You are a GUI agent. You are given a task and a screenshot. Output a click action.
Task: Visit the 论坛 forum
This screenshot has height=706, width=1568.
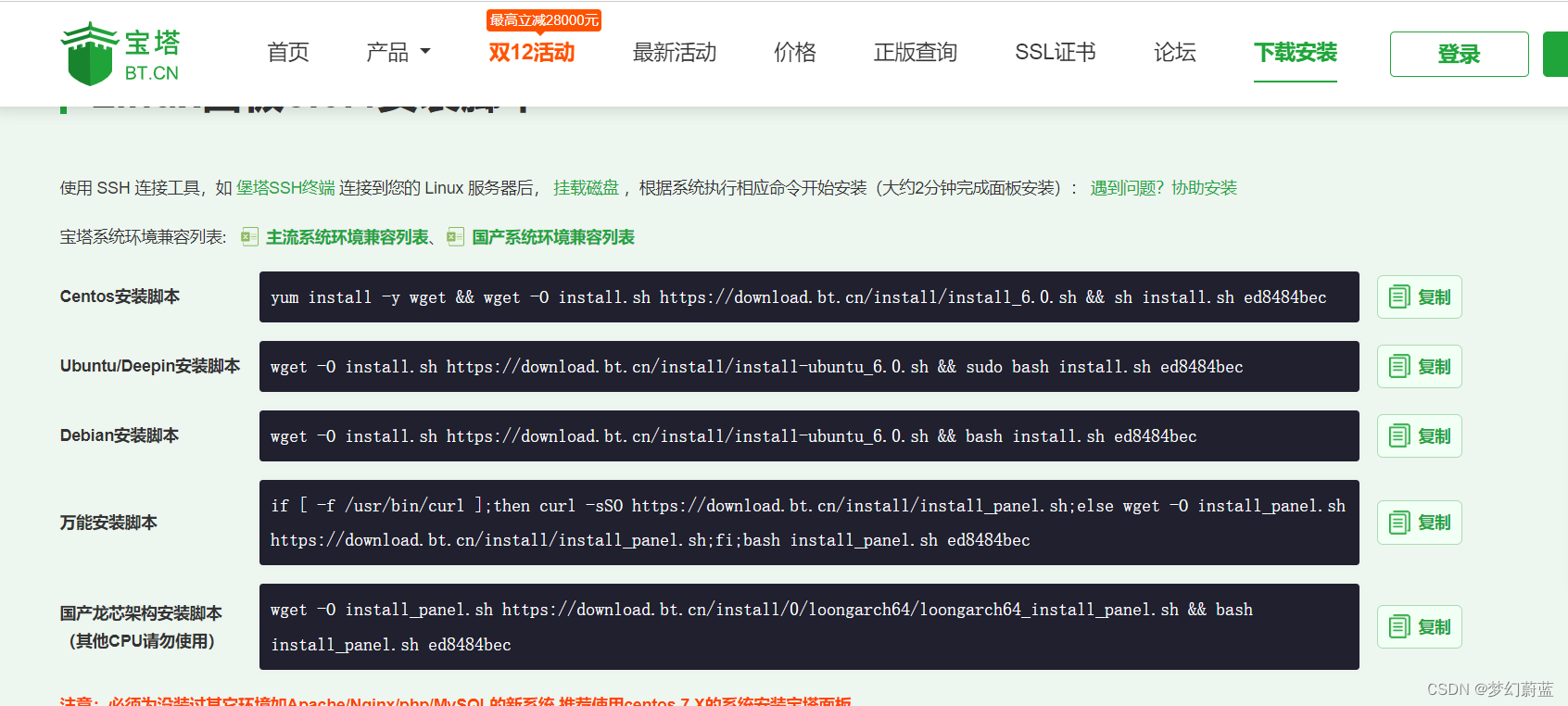coord(1175,53)
